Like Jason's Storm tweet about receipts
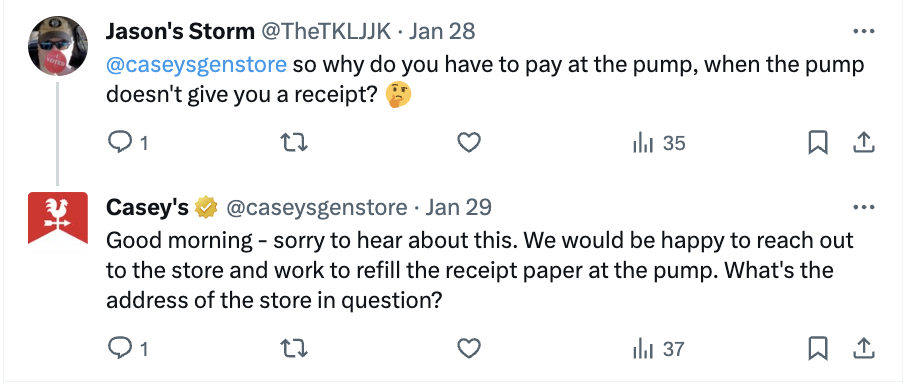 coord(469,142)
